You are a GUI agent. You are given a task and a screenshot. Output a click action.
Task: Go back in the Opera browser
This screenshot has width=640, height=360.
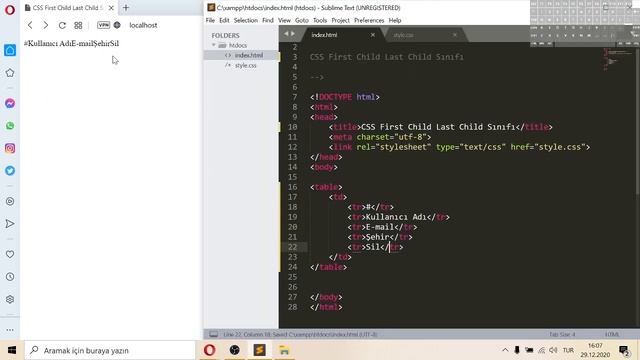pyautogui.click(x=30, y=25)
